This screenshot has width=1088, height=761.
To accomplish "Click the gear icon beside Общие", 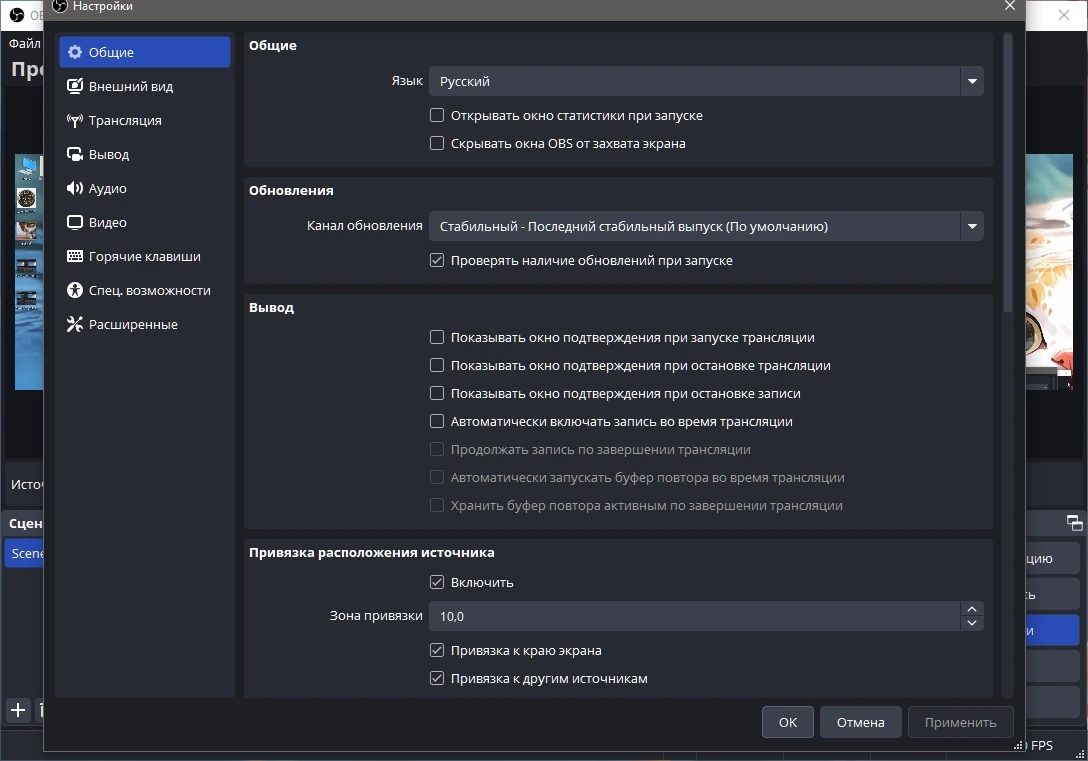I will (74, 52).
